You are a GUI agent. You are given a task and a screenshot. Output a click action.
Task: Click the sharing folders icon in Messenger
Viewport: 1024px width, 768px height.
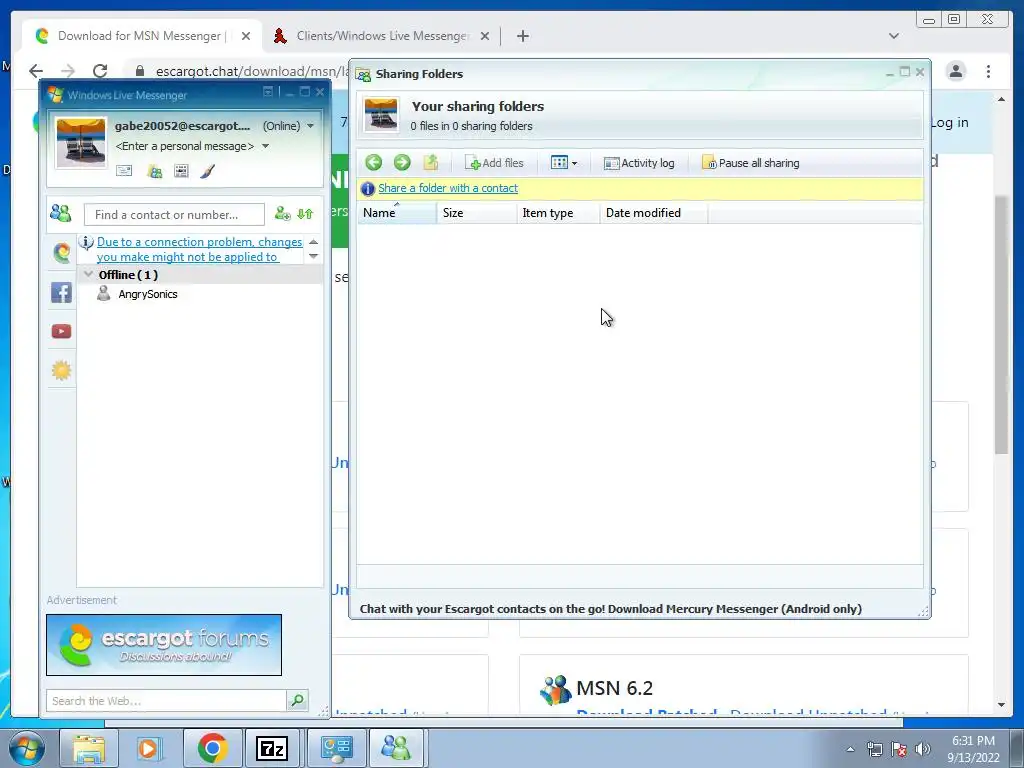[x=155, y=171]
